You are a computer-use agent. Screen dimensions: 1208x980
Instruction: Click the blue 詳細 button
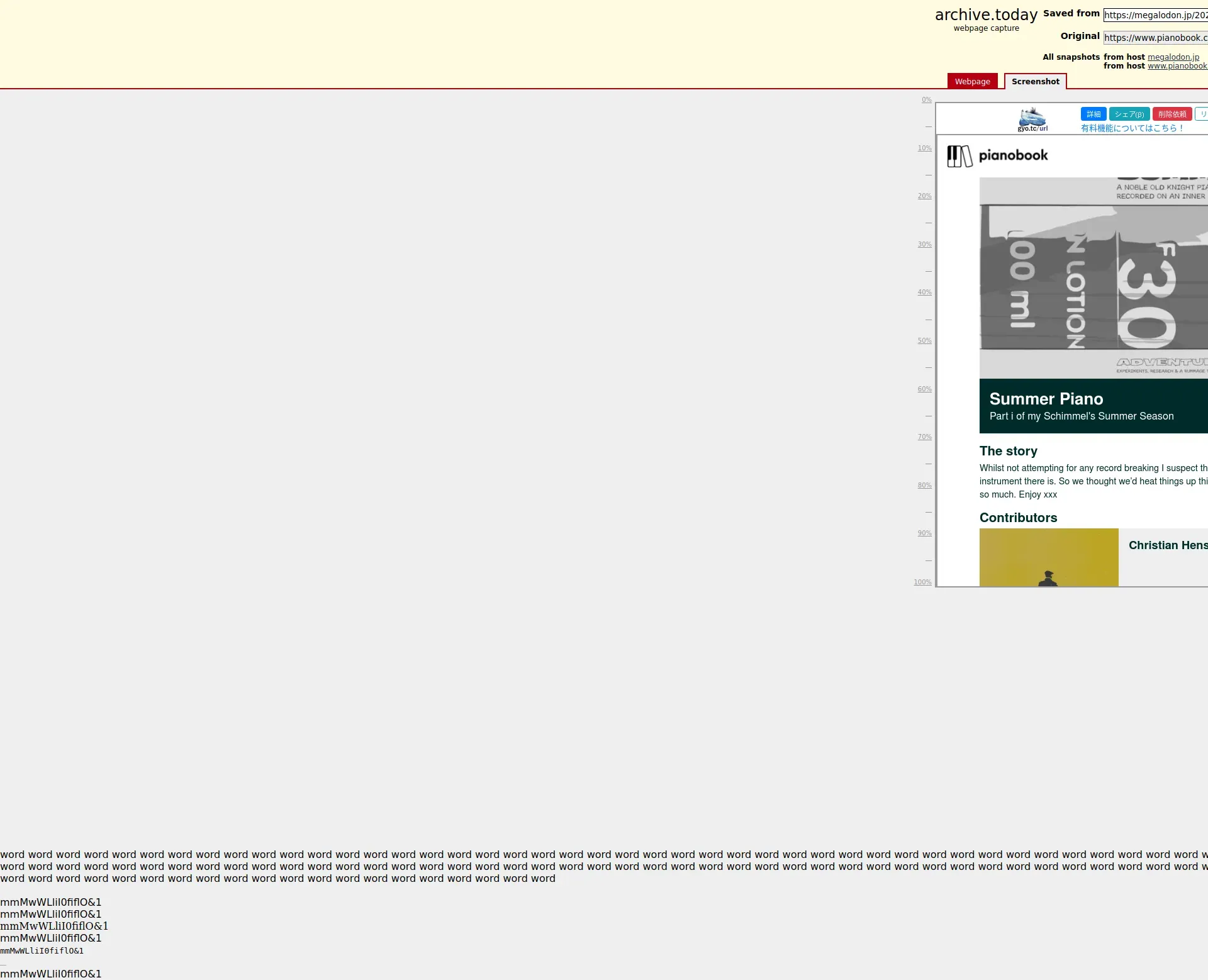click(1093, 114)
